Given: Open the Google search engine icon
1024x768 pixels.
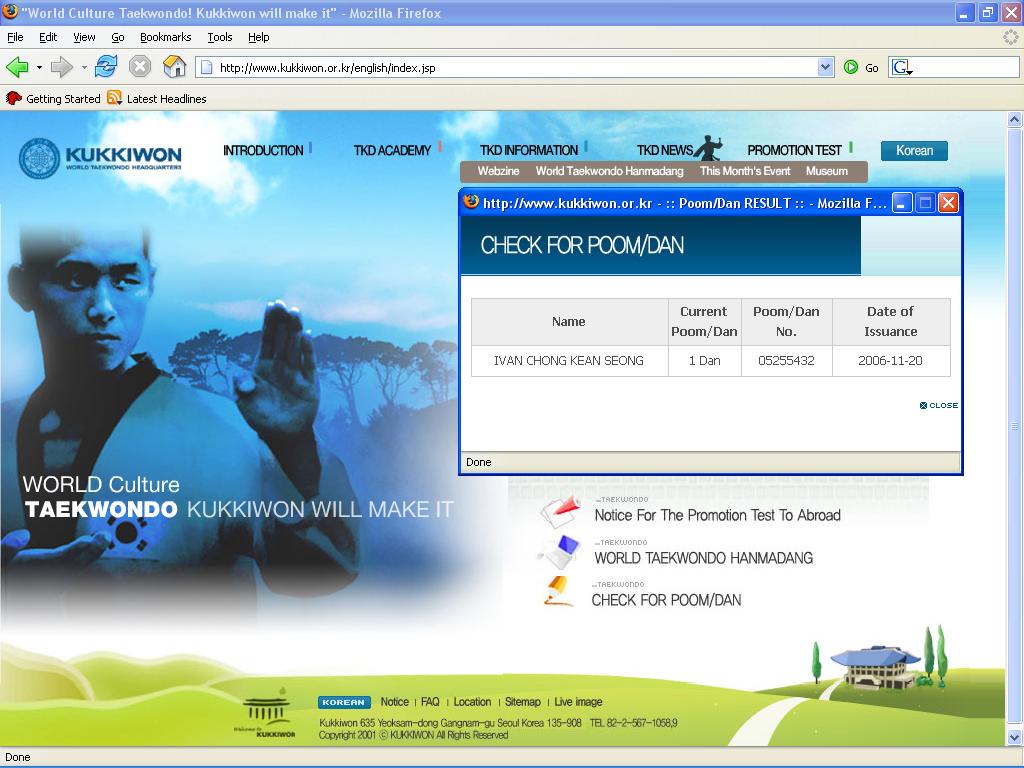Looking at the screenshot, I should (x=901, y=67).
